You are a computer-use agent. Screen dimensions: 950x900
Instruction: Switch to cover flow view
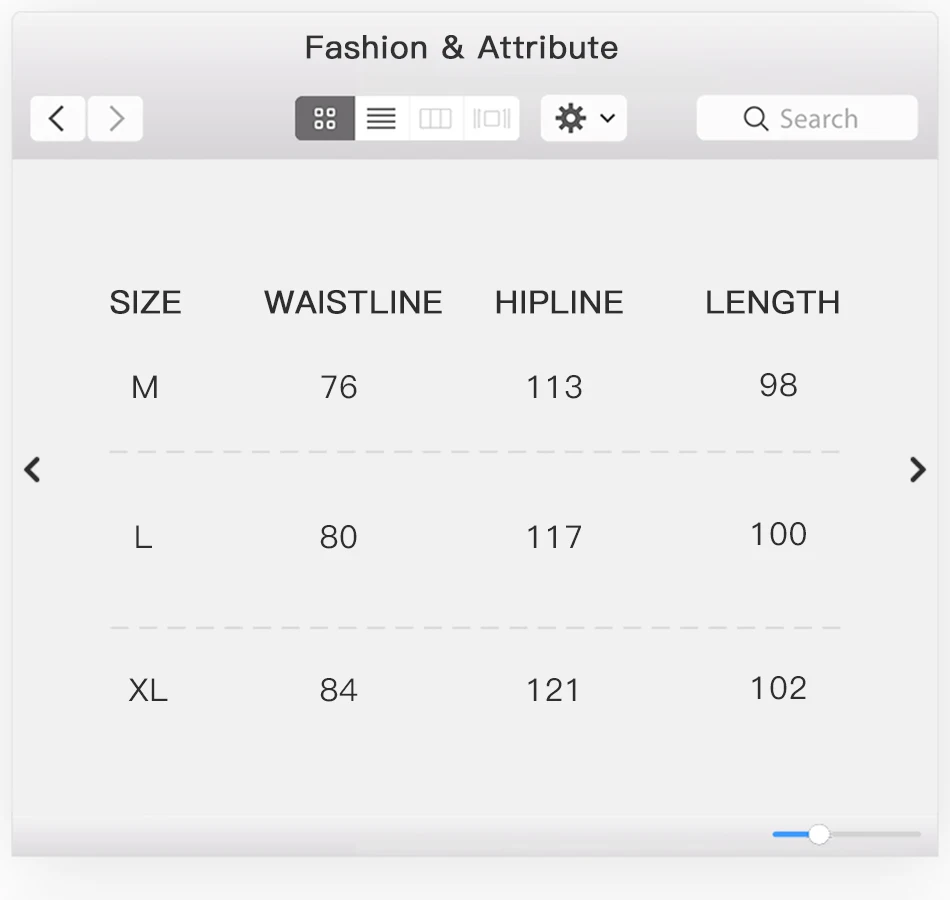tap(492, 119)
